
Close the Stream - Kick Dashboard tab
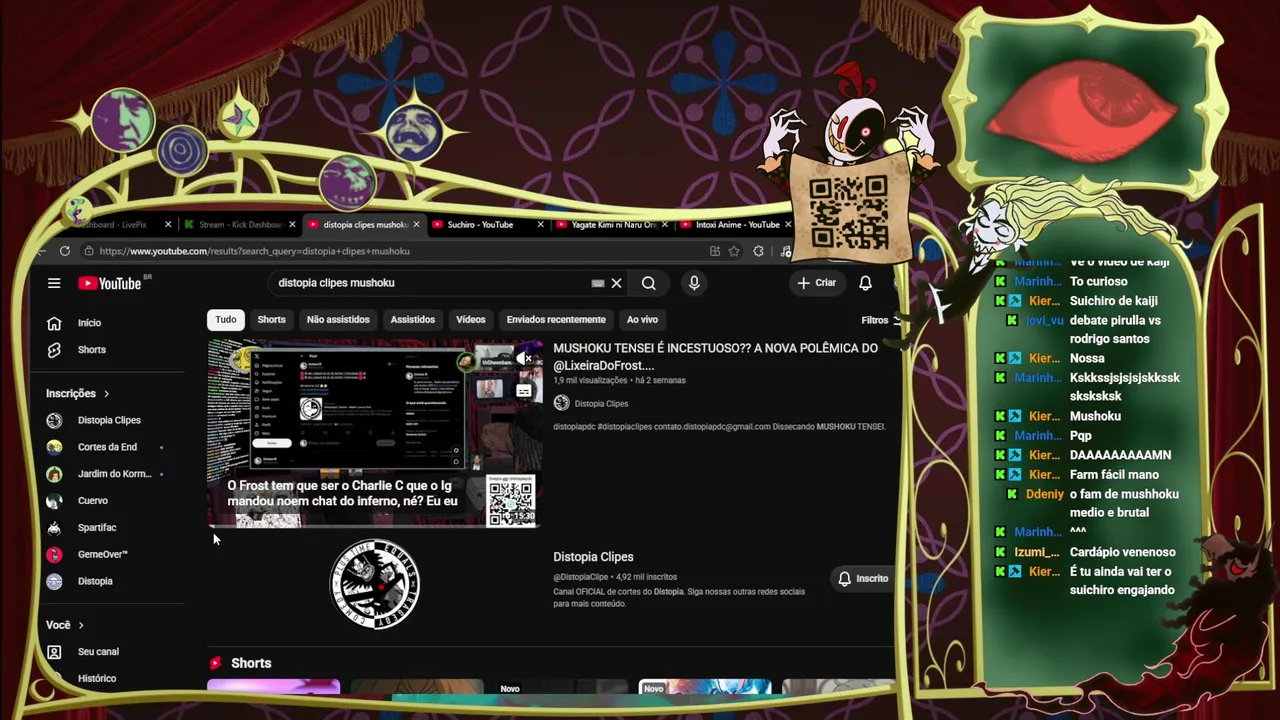[x=292, y=225]
